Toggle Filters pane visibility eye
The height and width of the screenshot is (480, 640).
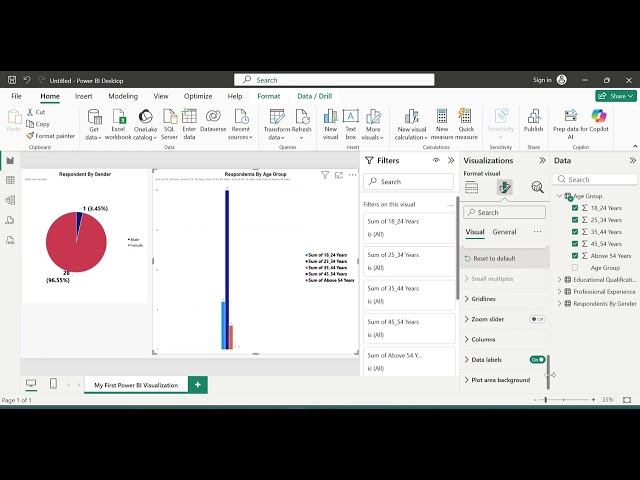pos(436,160)
